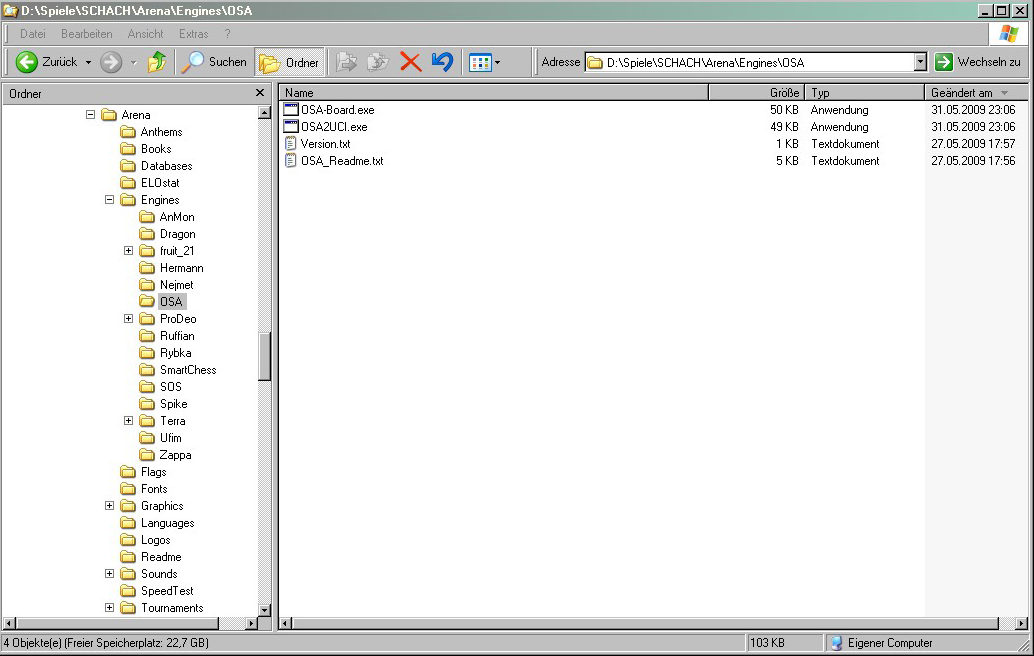Open the Ansicht menu

tap(145, 34)
